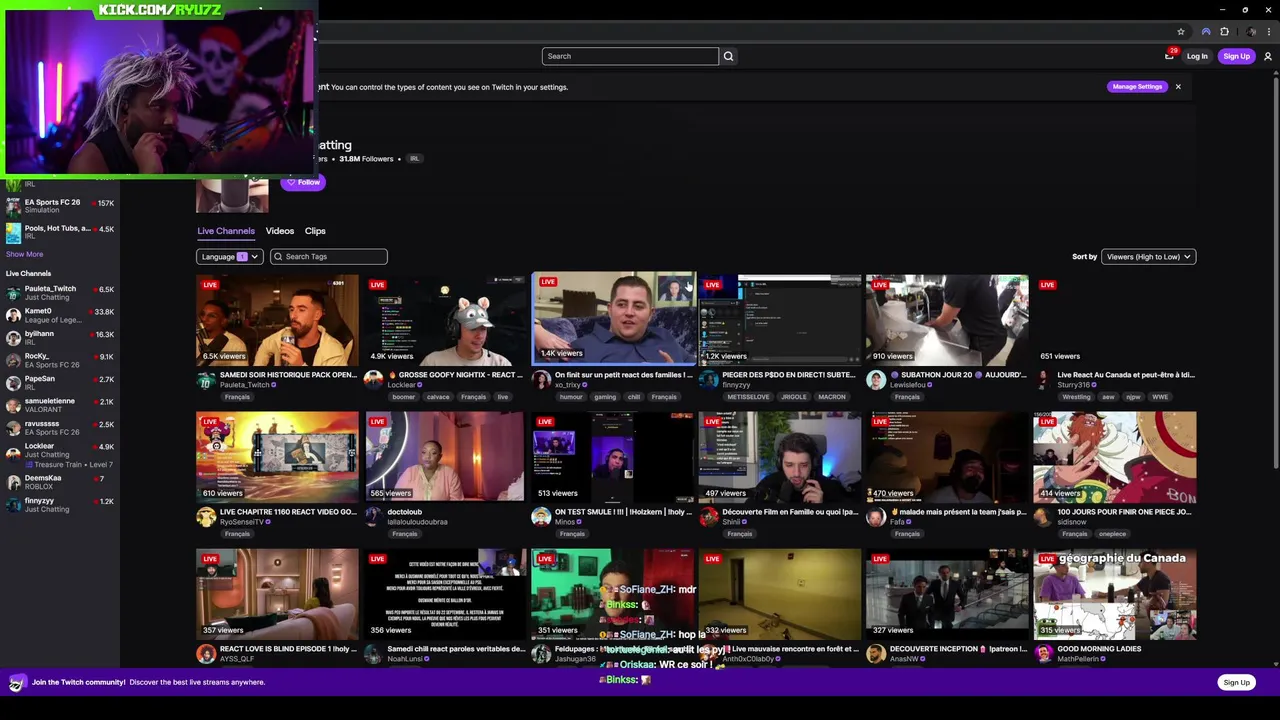Open RyoSenseiTV avatar under stream card
The width and height of the screenshot is (1280, 720).
pos(205,517)
